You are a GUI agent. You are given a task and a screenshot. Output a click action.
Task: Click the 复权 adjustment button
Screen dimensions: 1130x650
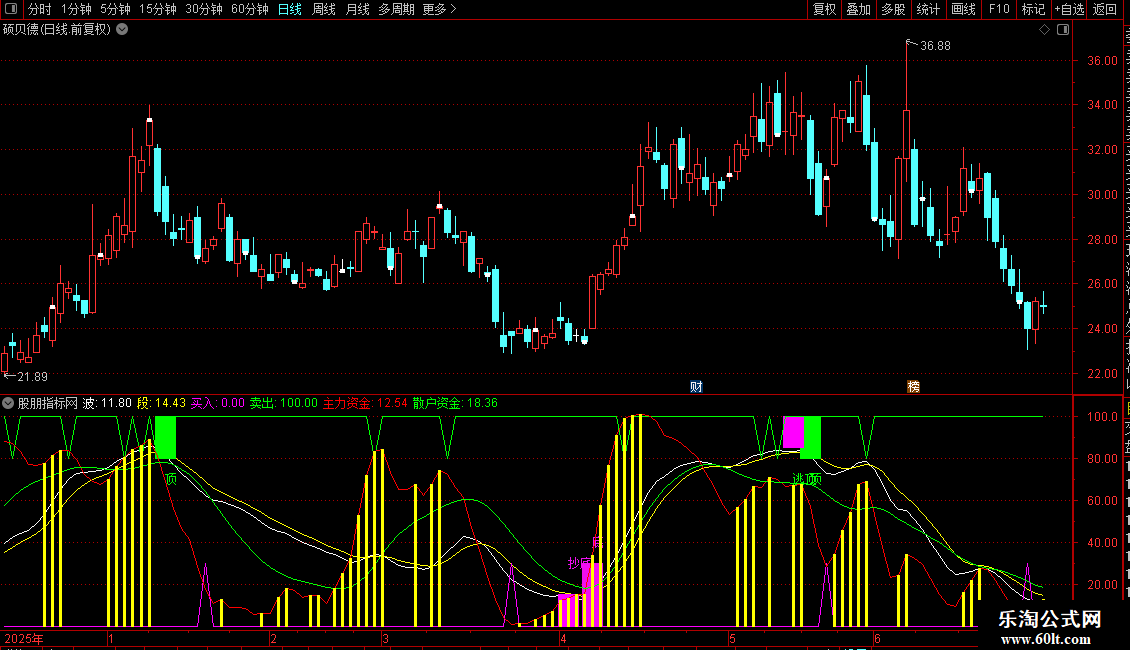[x=824, y=9]
